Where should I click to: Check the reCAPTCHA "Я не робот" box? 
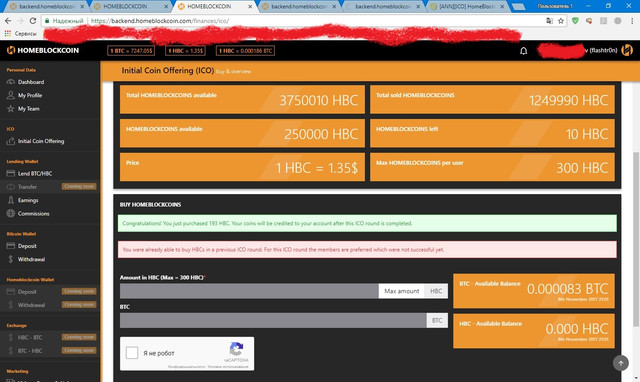pyautogui.click(x=132, y=353)
